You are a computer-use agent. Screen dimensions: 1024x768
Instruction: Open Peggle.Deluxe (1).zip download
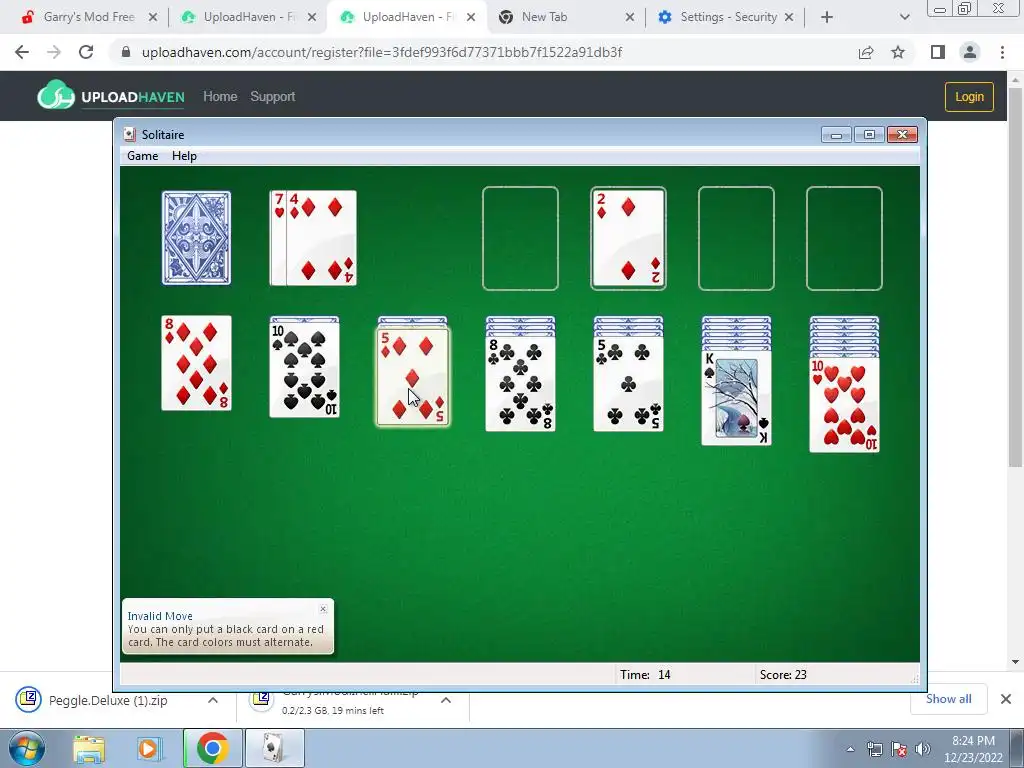(x=108, y=700)
